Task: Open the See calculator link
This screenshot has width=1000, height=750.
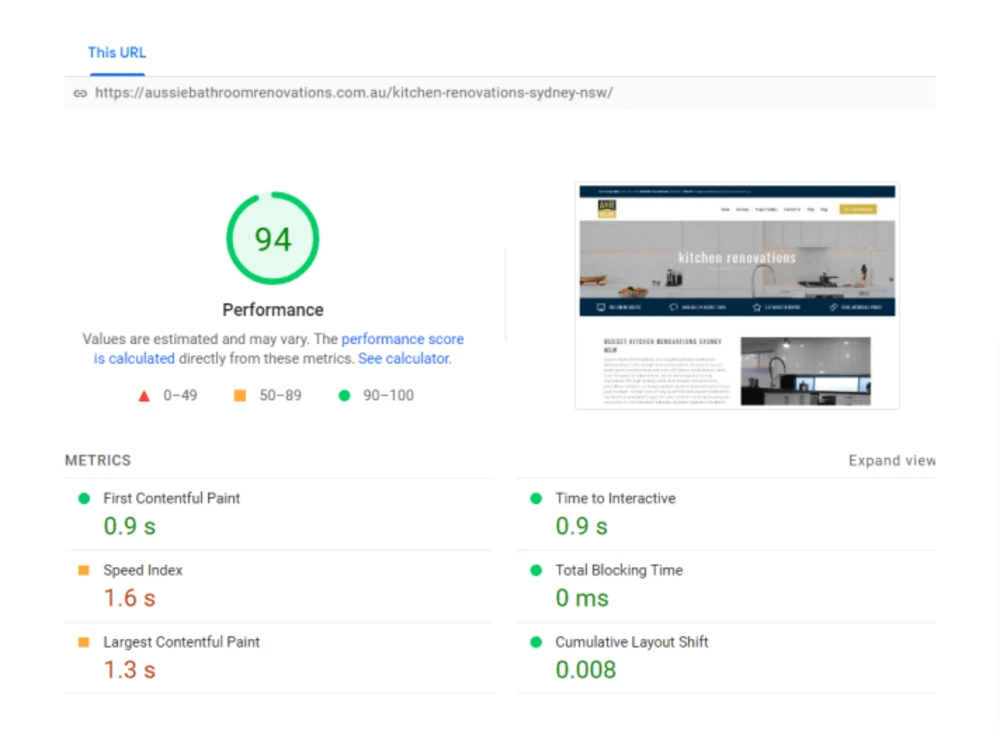Action: click(404, 358)
